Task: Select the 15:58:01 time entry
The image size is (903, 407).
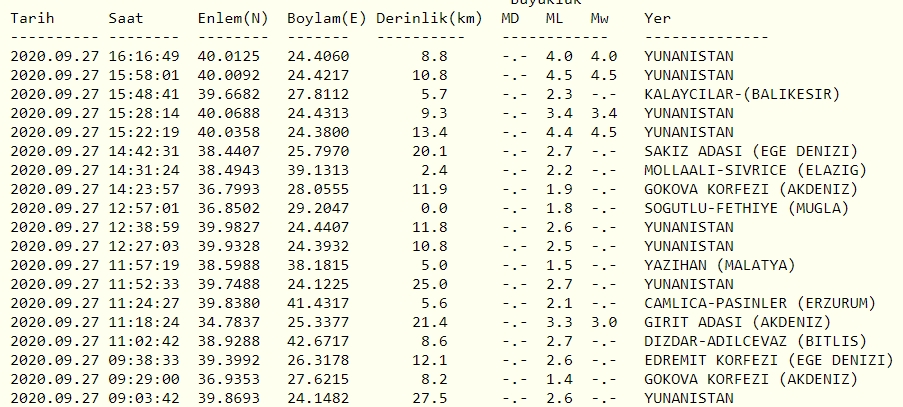Action: click(x=144, y=76)
